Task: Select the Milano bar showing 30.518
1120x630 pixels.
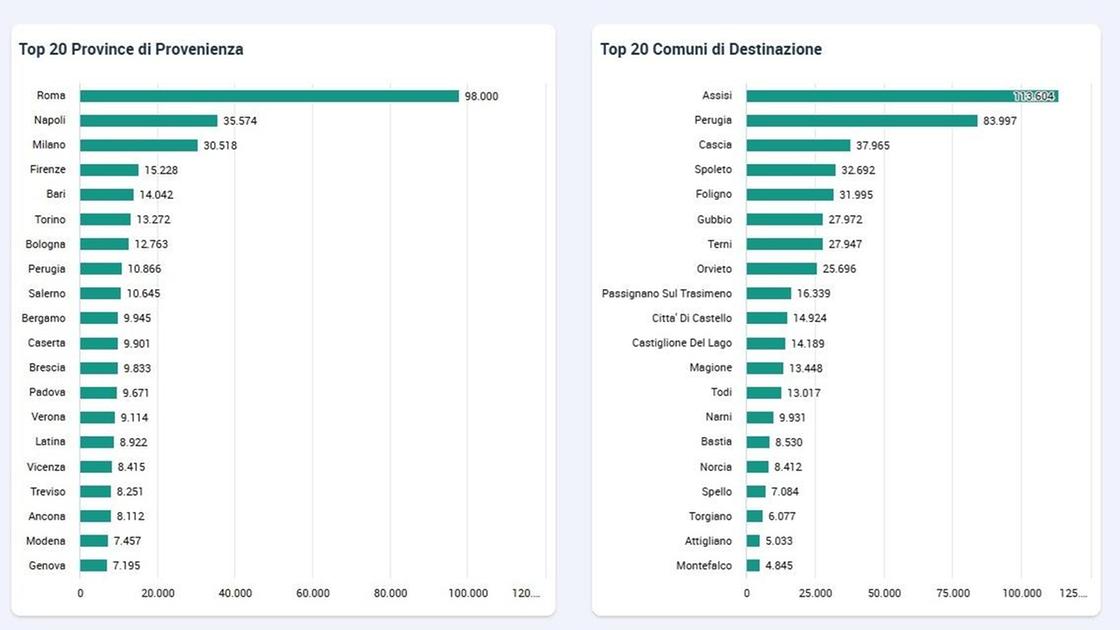Action: (x=139, y=145)
